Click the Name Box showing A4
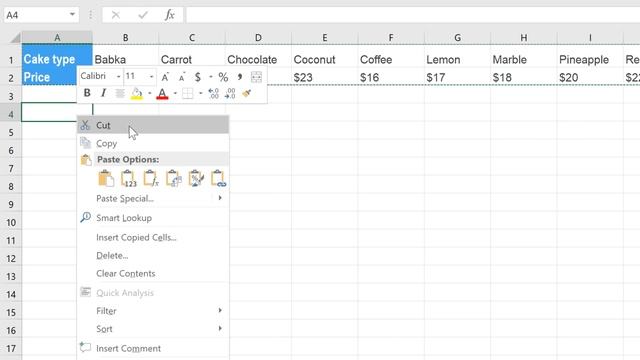 36,15
